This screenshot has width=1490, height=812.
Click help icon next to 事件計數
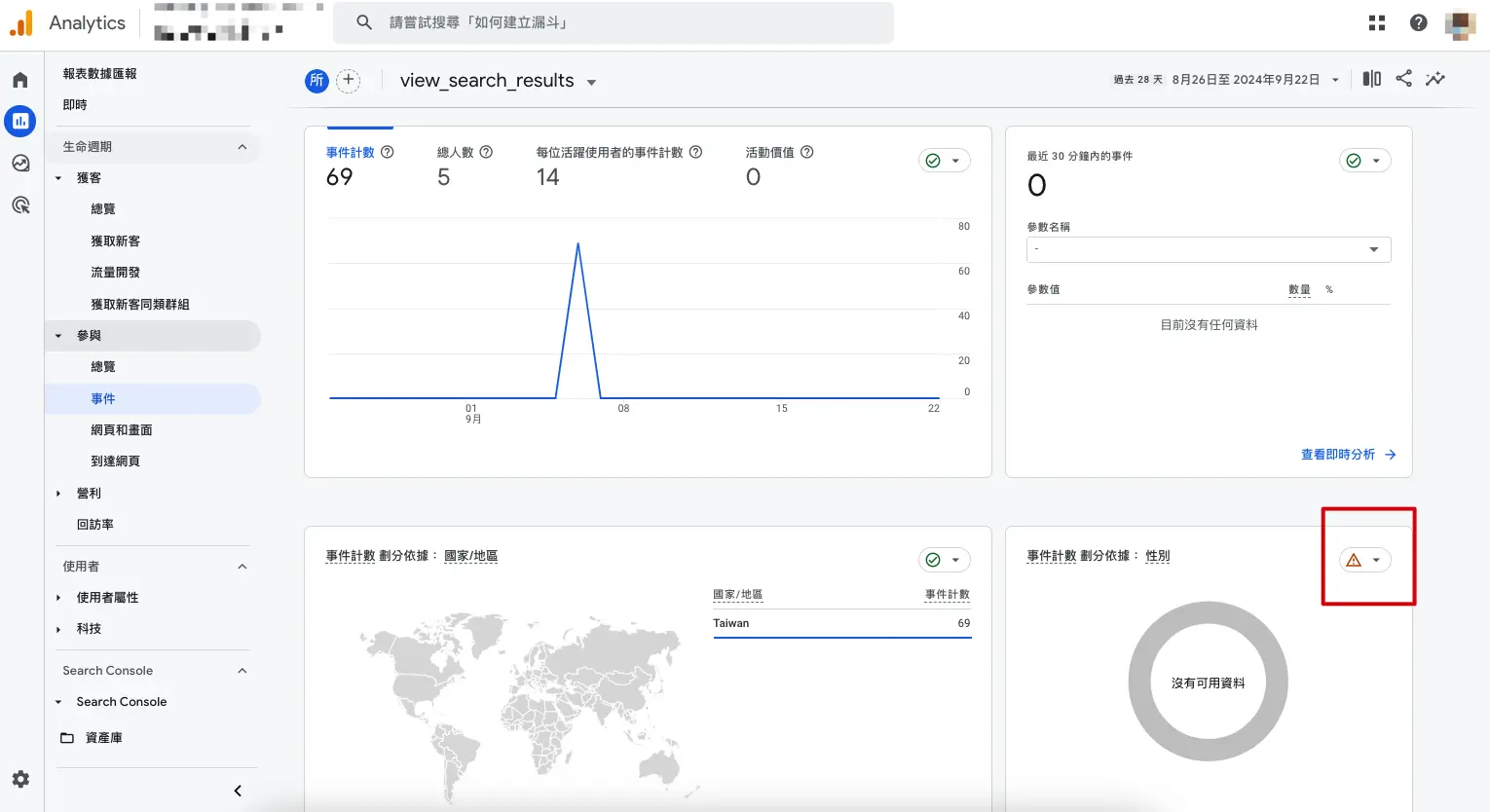(x=388, y=152)
